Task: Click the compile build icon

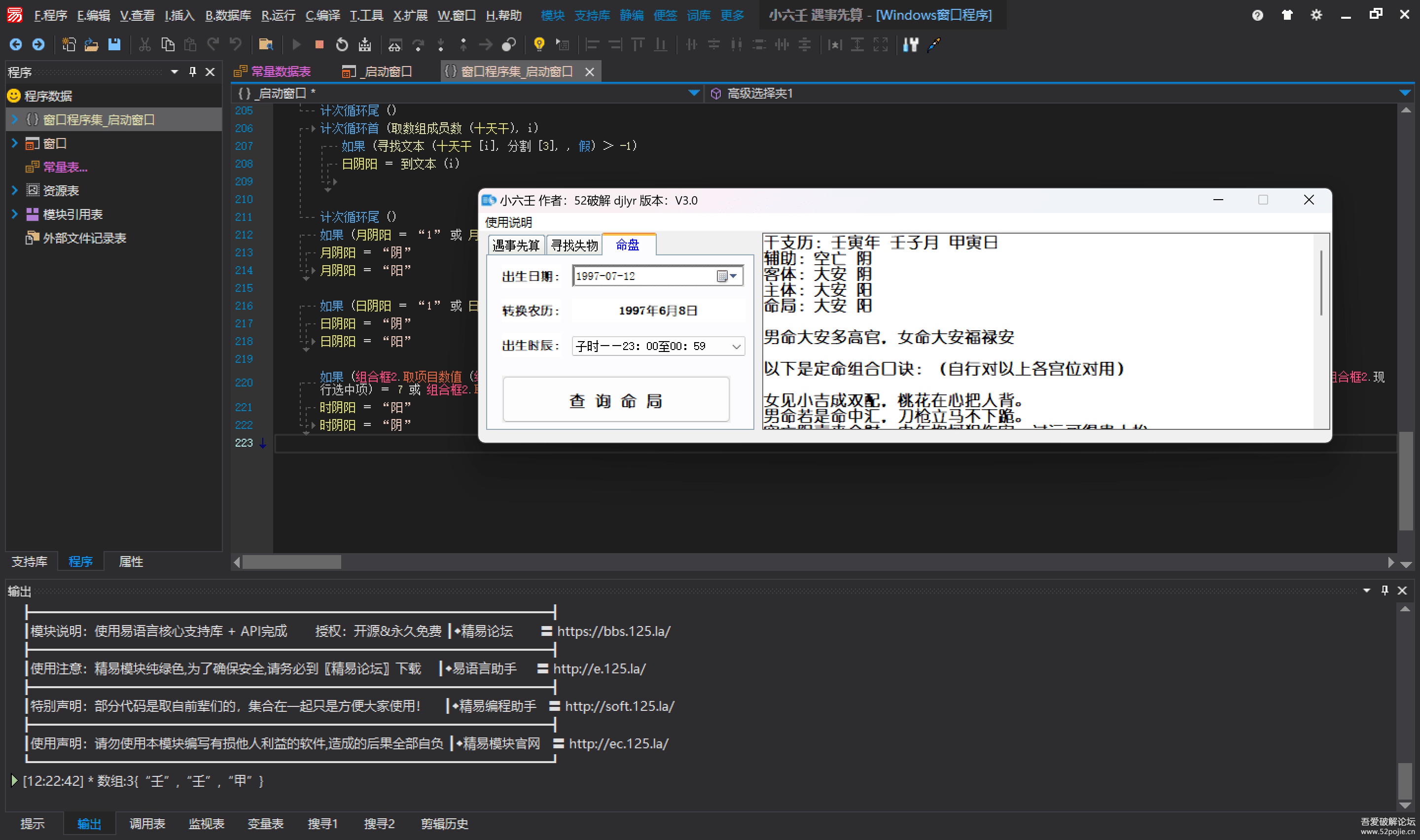Action: point(365,44)
